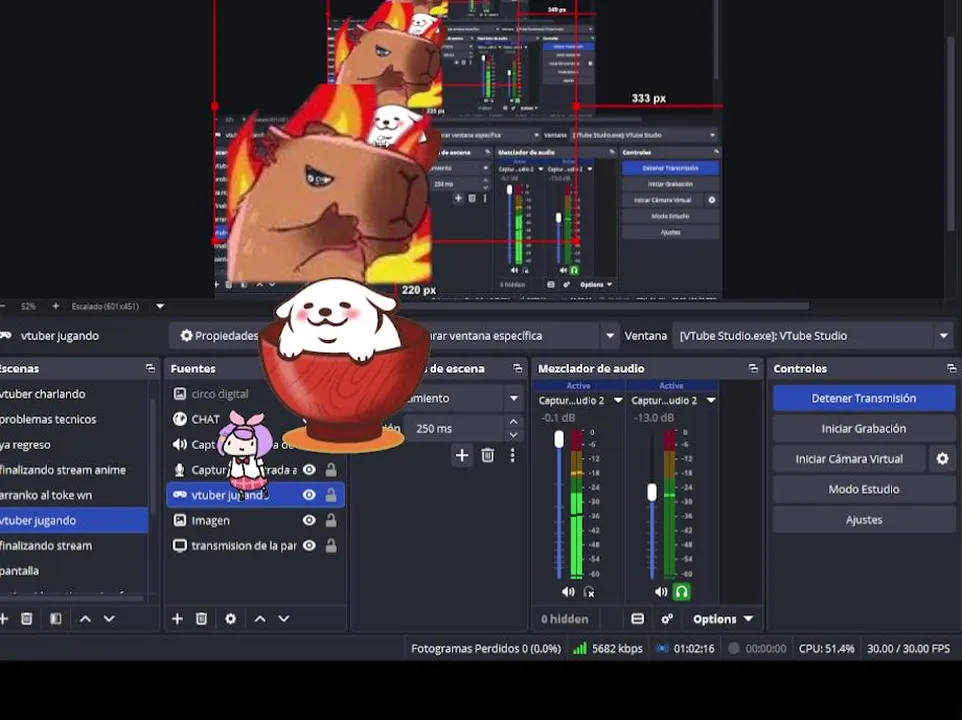Click the 0 hidden mixer label
962x720 pixels.
point(564,619)
